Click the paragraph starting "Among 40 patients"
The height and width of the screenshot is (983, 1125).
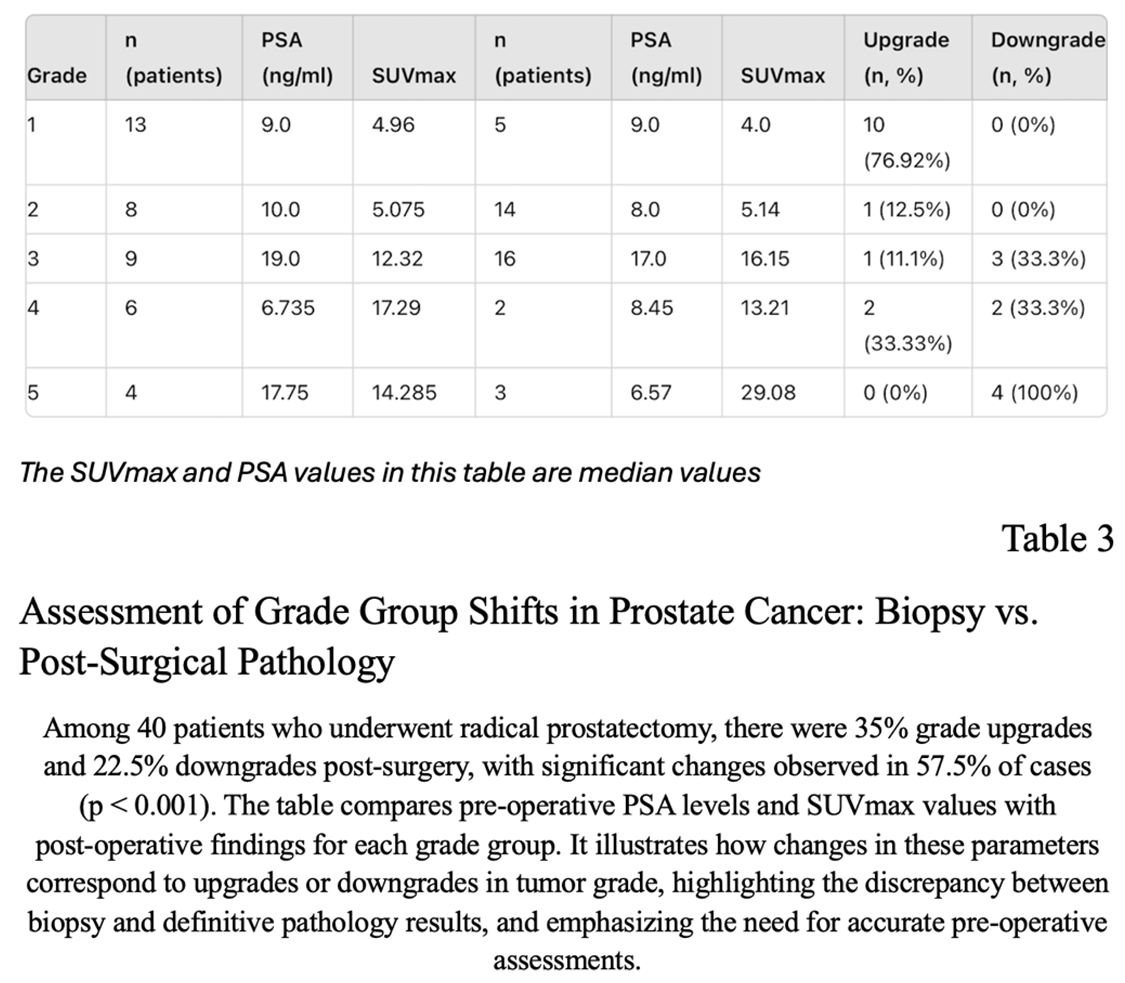(567, 843)
